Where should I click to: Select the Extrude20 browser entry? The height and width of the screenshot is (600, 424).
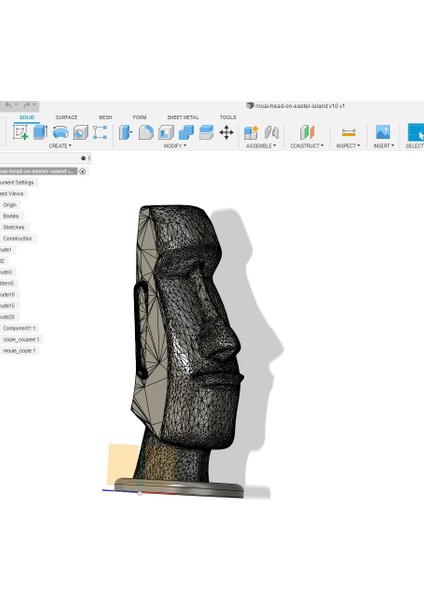[8, 317]
